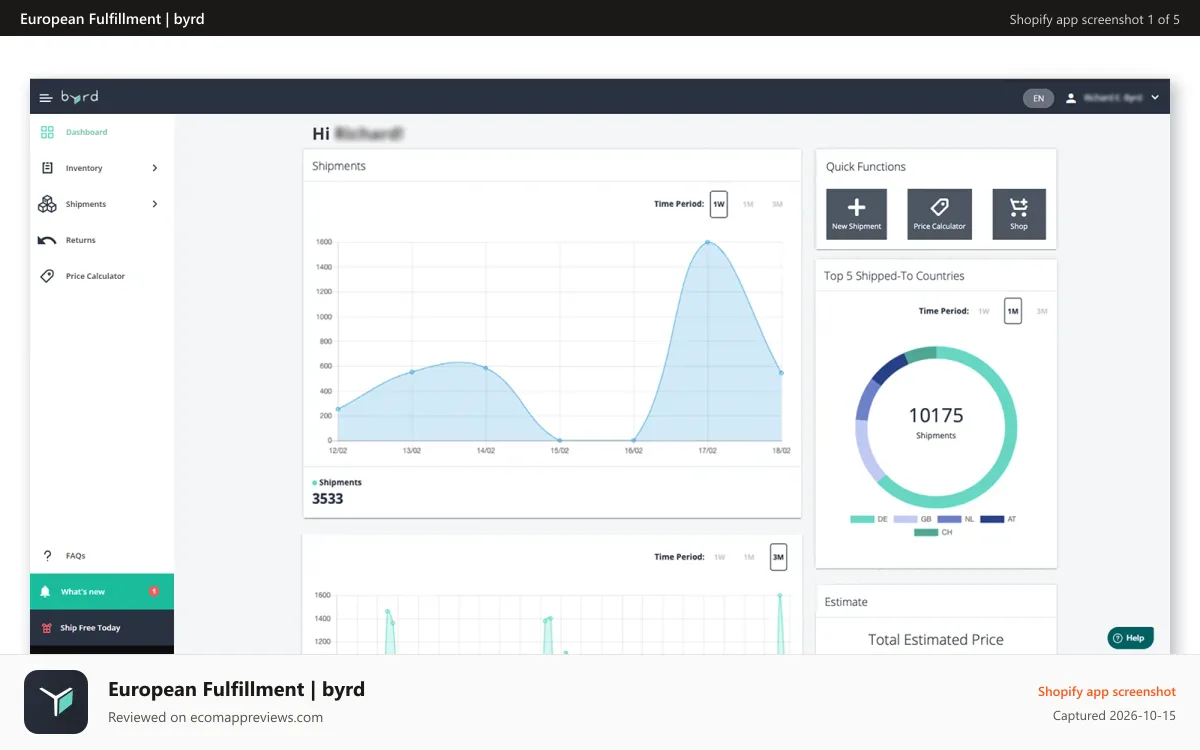Click the Shipments boxes icon
This screenshot has width=1200, height=750.
point(47,204)
